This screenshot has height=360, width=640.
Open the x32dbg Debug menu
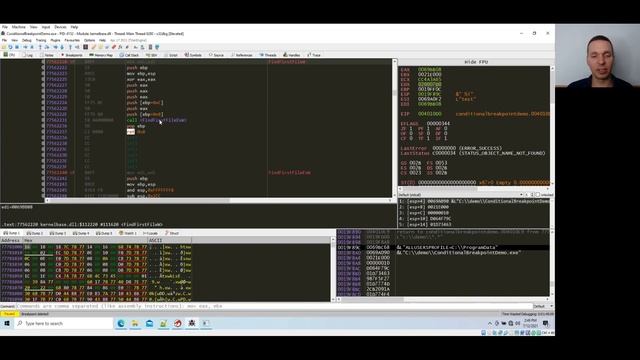[x=27, y=40]
